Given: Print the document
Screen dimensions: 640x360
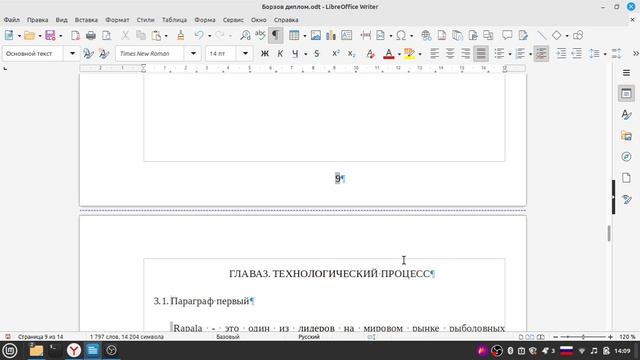Looking at the screenshot, I should [x=91, y=36].
